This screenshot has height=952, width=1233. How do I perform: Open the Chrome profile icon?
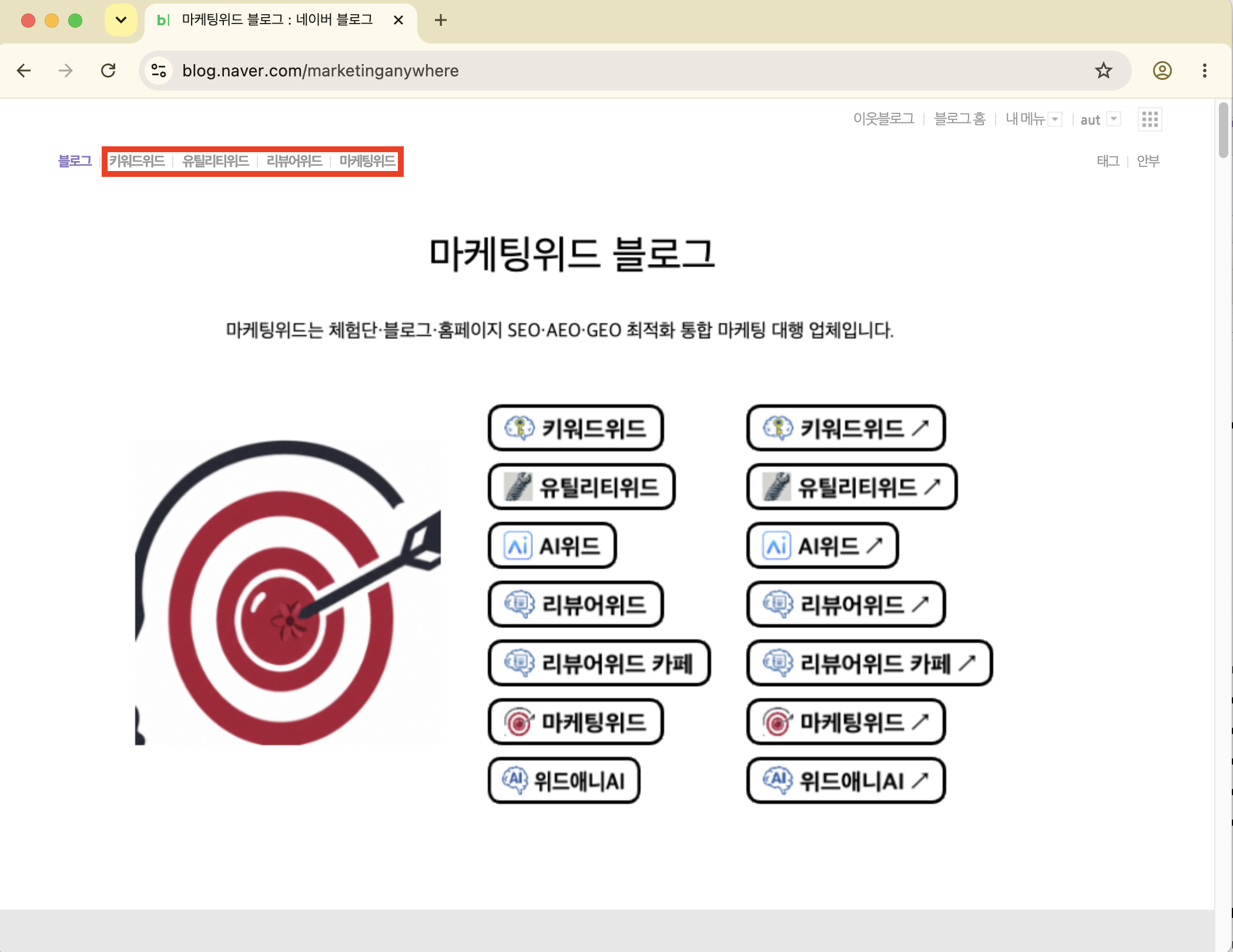[x=1162, y=71]
